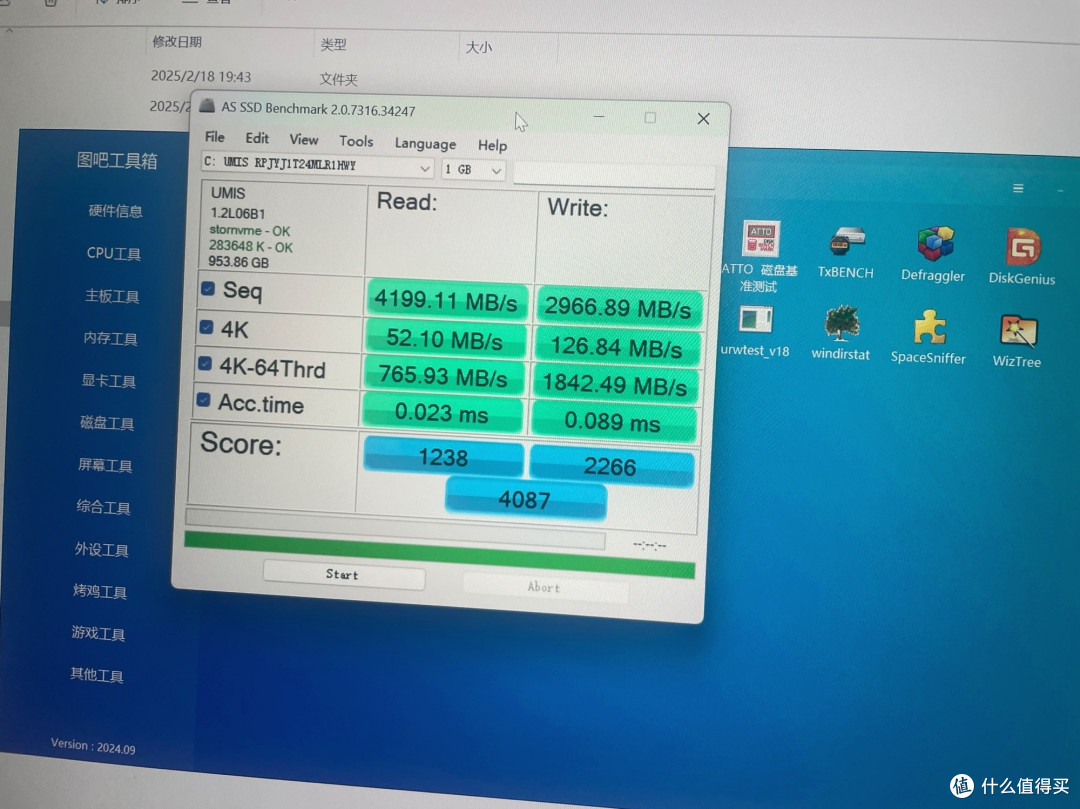
Task: Select 屏幕工具 in toolbox sidebar
Action: [105, 465]
